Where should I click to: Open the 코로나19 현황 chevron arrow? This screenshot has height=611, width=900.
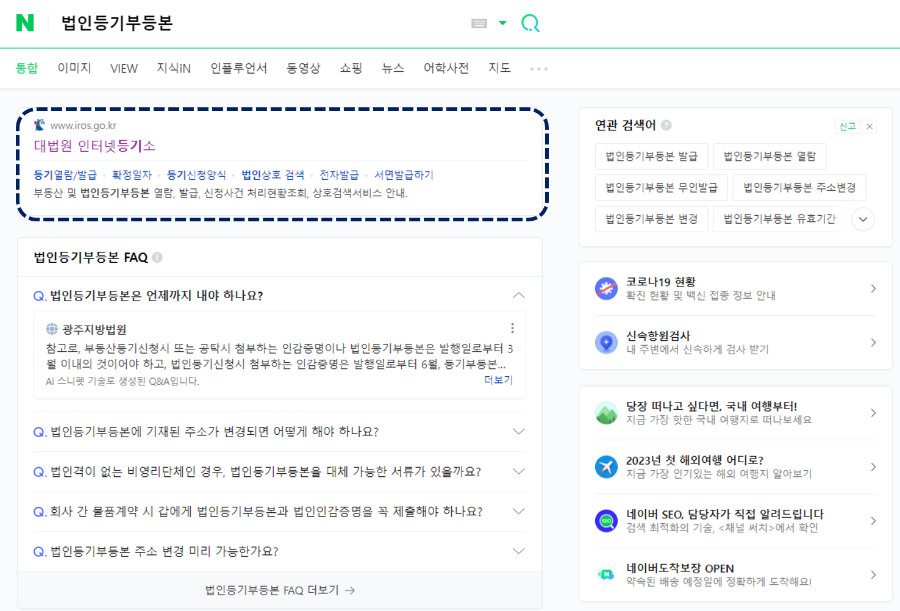873,288
